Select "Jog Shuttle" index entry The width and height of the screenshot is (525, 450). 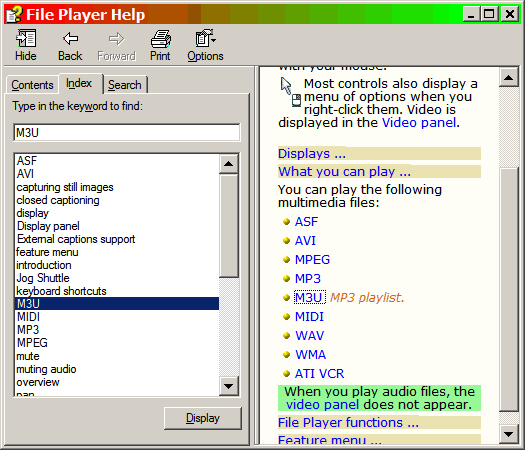[x=43, y=278]
